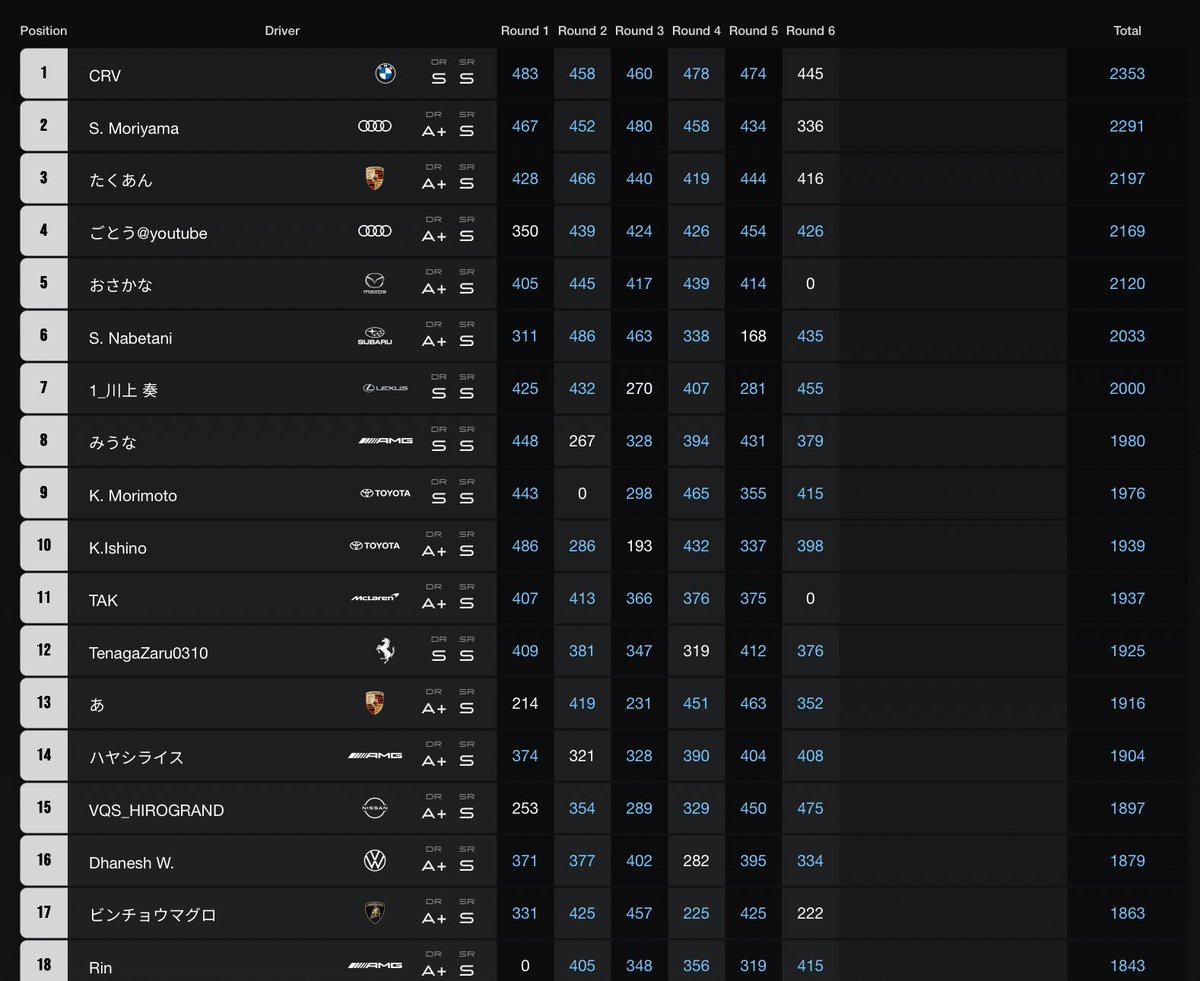The height and width of the screenshot is (981, 1200).
Task: Click the AMG logo beside みうな
Action: tap(385, 441)
